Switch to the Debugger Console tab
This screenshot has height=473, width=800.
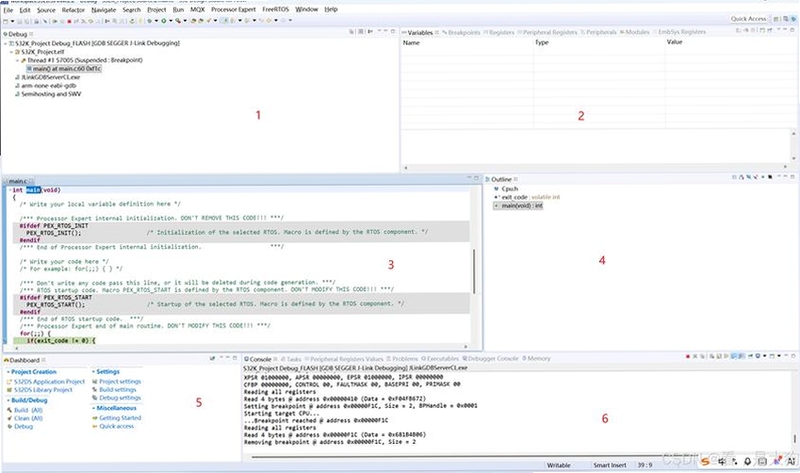pos(490,359)
